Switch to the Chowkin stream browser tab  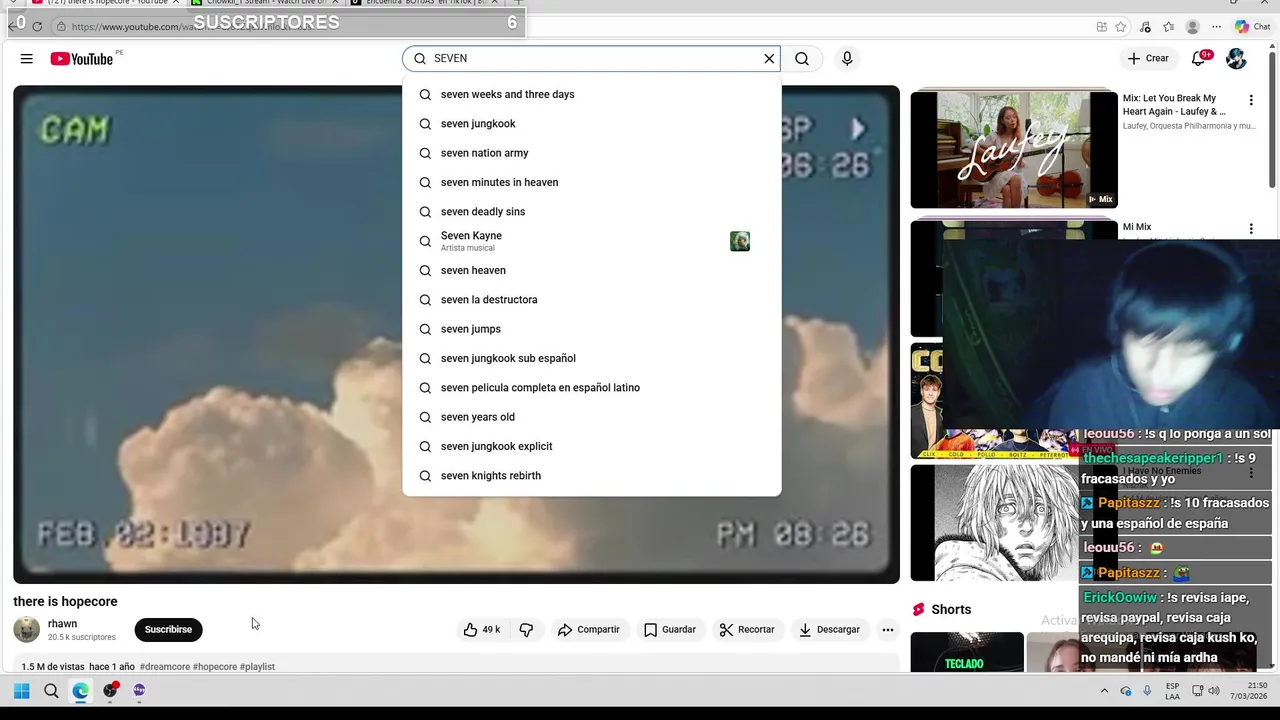[264, 3]
